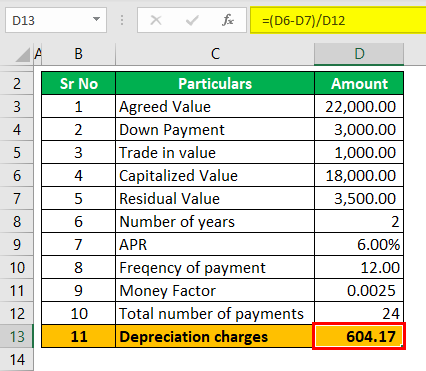Click Sr No cell for Agreed Value row
426x371 pixels.
click(x=79, y=107)
